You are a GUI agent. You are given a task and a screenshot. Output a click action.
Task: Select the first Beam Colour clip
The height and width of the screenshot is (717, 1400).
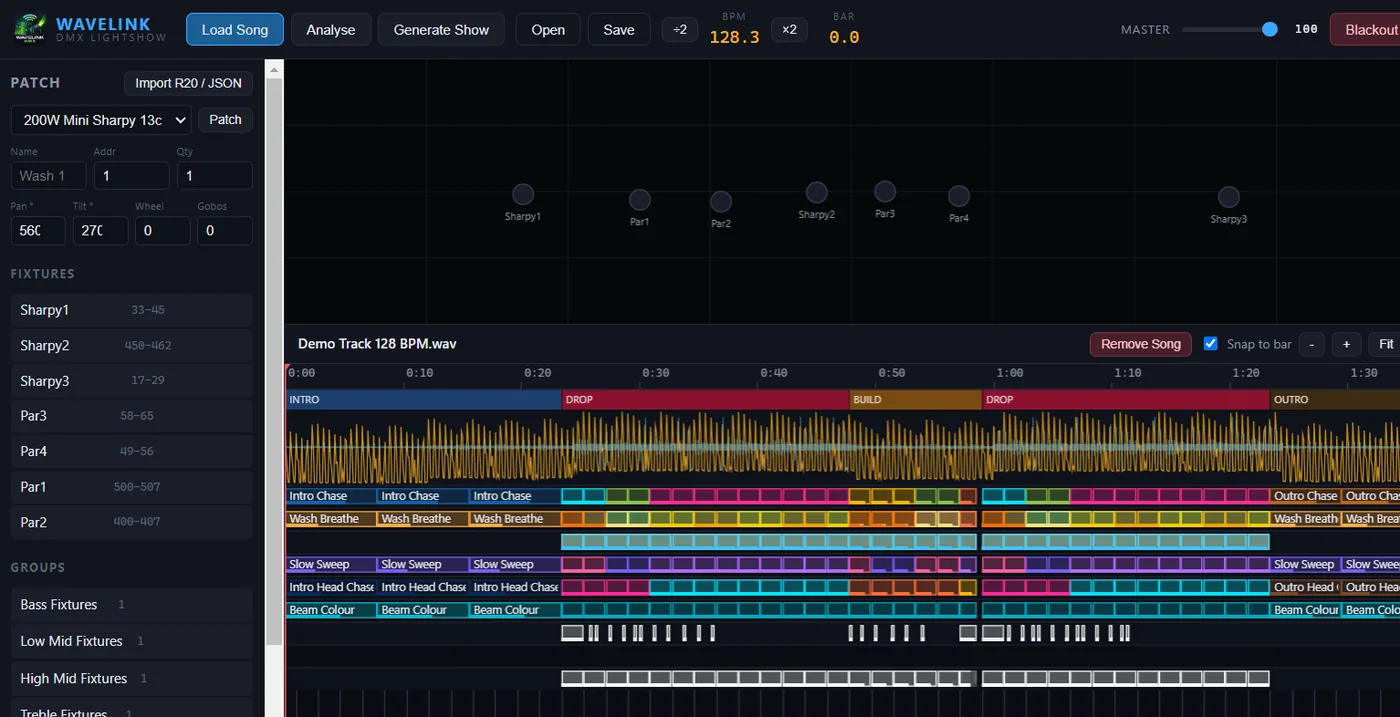331,610
